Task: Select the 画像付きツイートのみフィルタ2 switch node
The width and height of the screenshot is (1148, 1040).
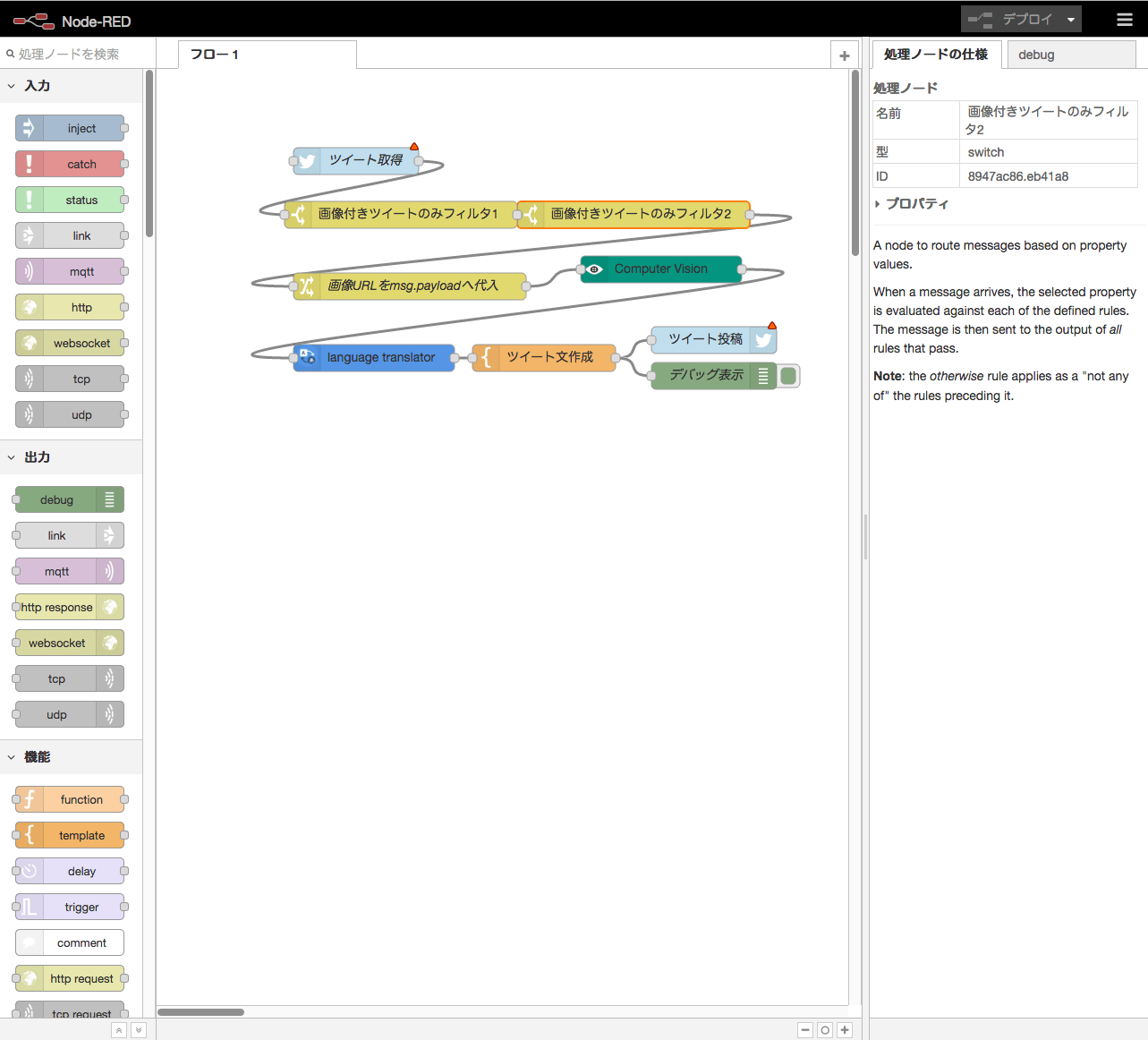Action: tap(634, 214)
